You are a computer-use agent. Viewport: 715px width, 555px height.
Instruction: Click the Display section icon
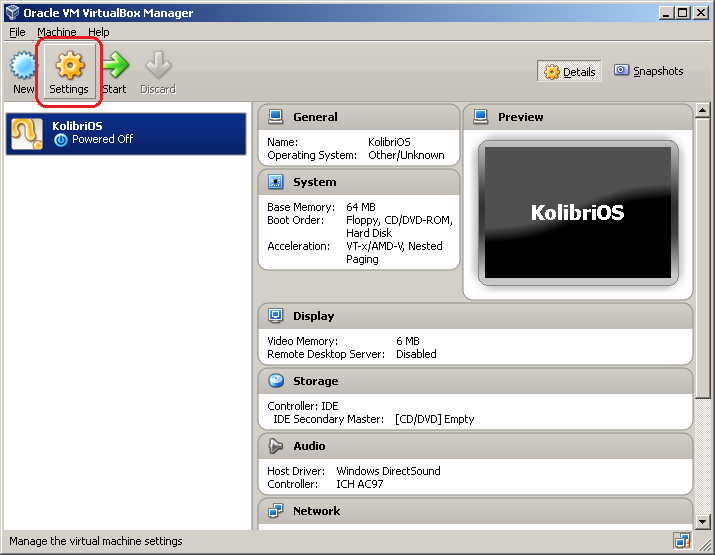tap(276, 316)
